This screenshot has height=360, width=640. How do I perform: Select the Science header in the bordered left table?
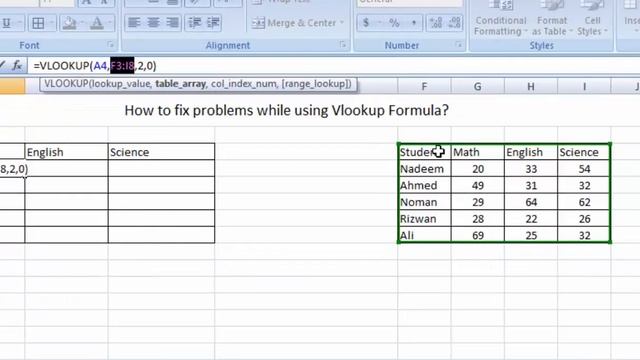click(x=161, y=152)
